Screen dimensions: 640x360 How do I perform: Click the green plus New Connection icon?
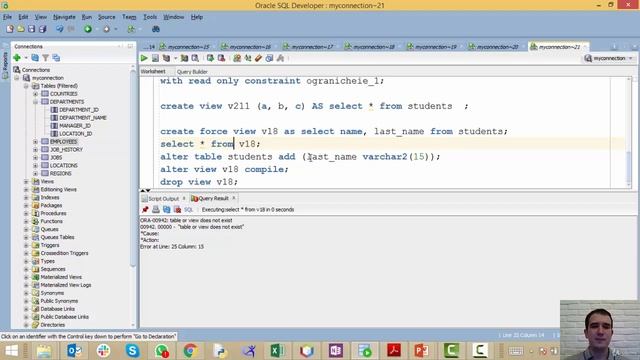point(17,58)
